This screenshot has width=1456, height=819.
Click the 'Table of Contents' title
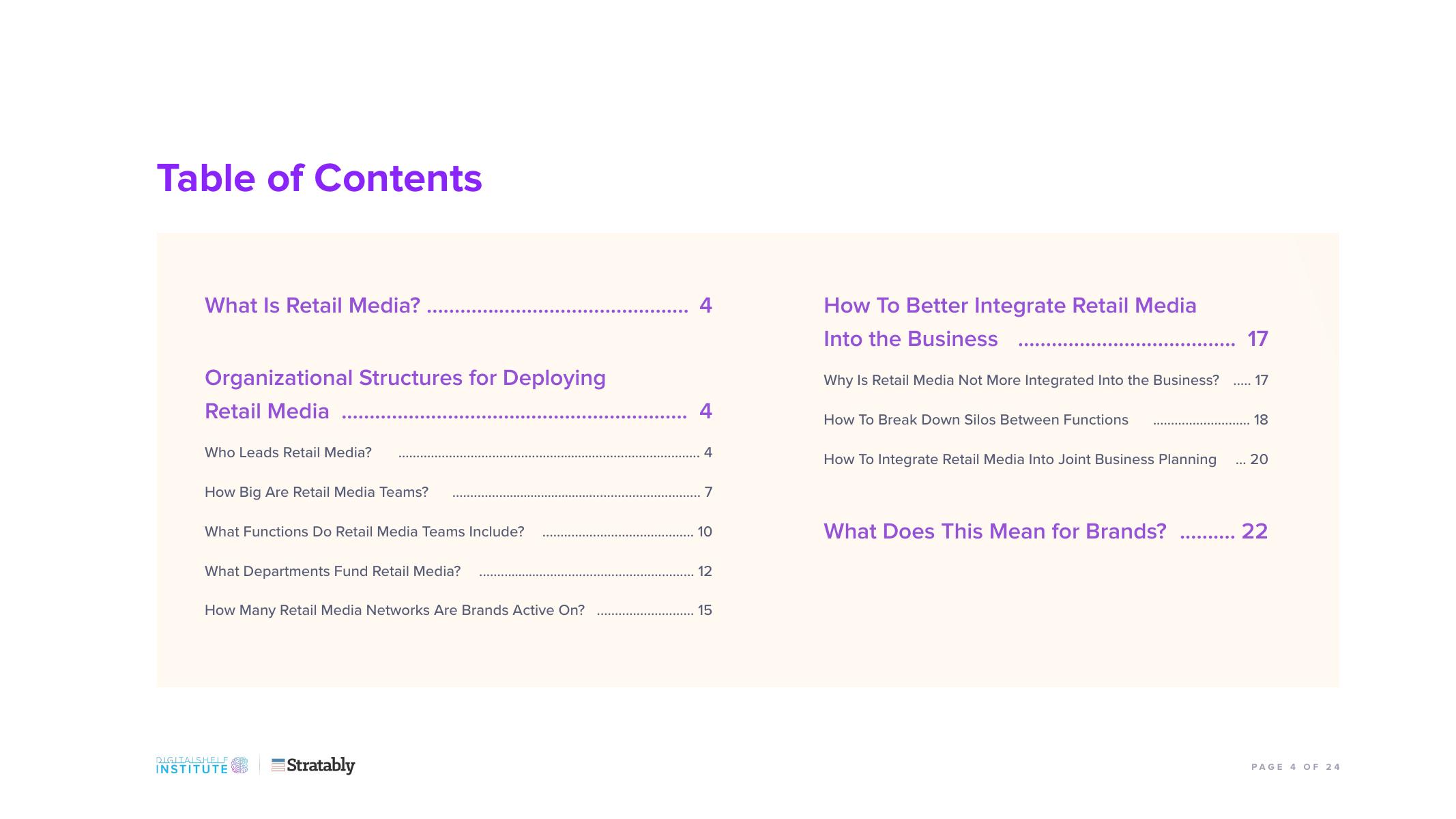pyautogui.click(x=319, y=178)
